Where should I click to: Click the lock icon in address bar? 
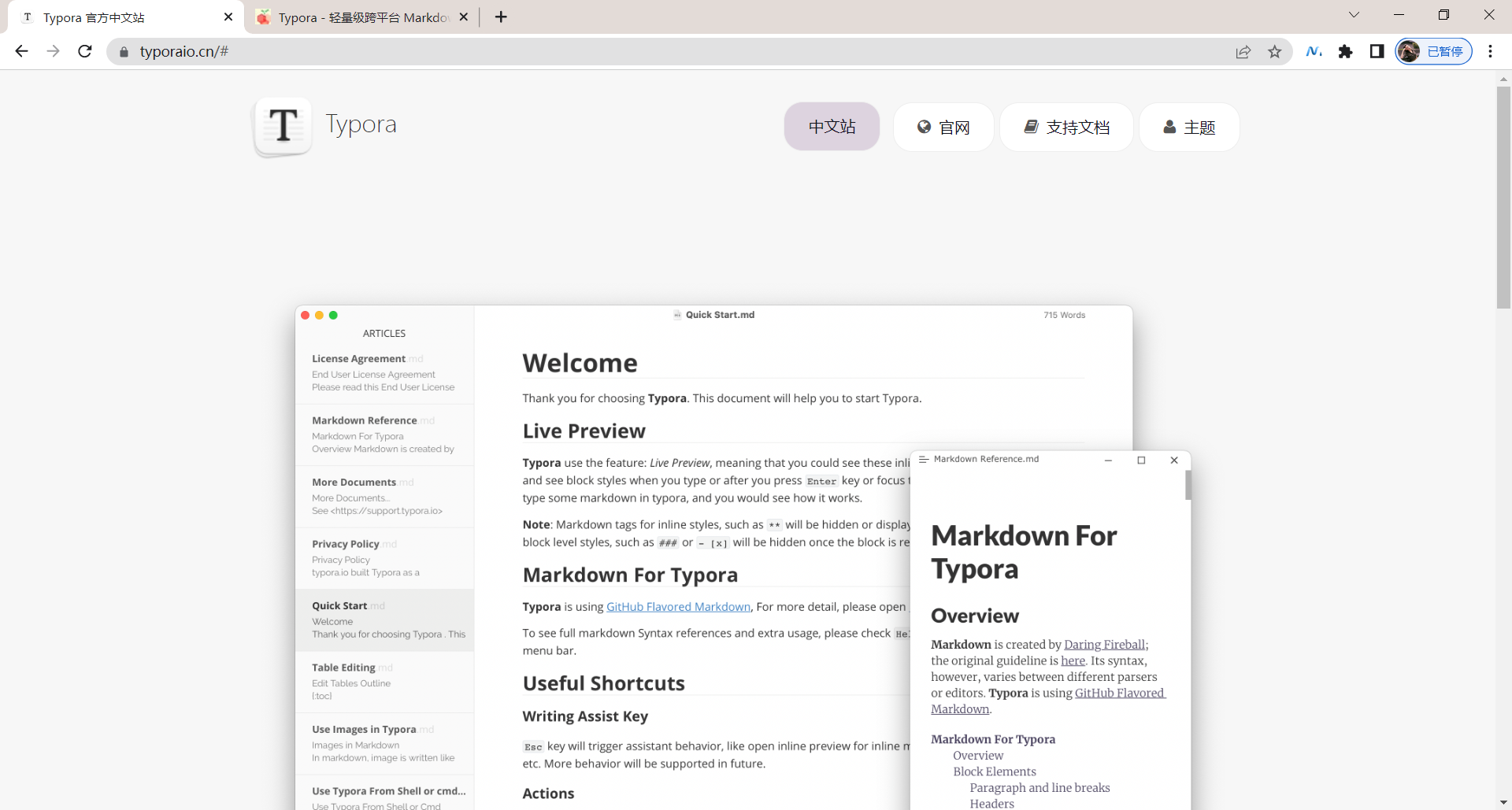(124, 52)
